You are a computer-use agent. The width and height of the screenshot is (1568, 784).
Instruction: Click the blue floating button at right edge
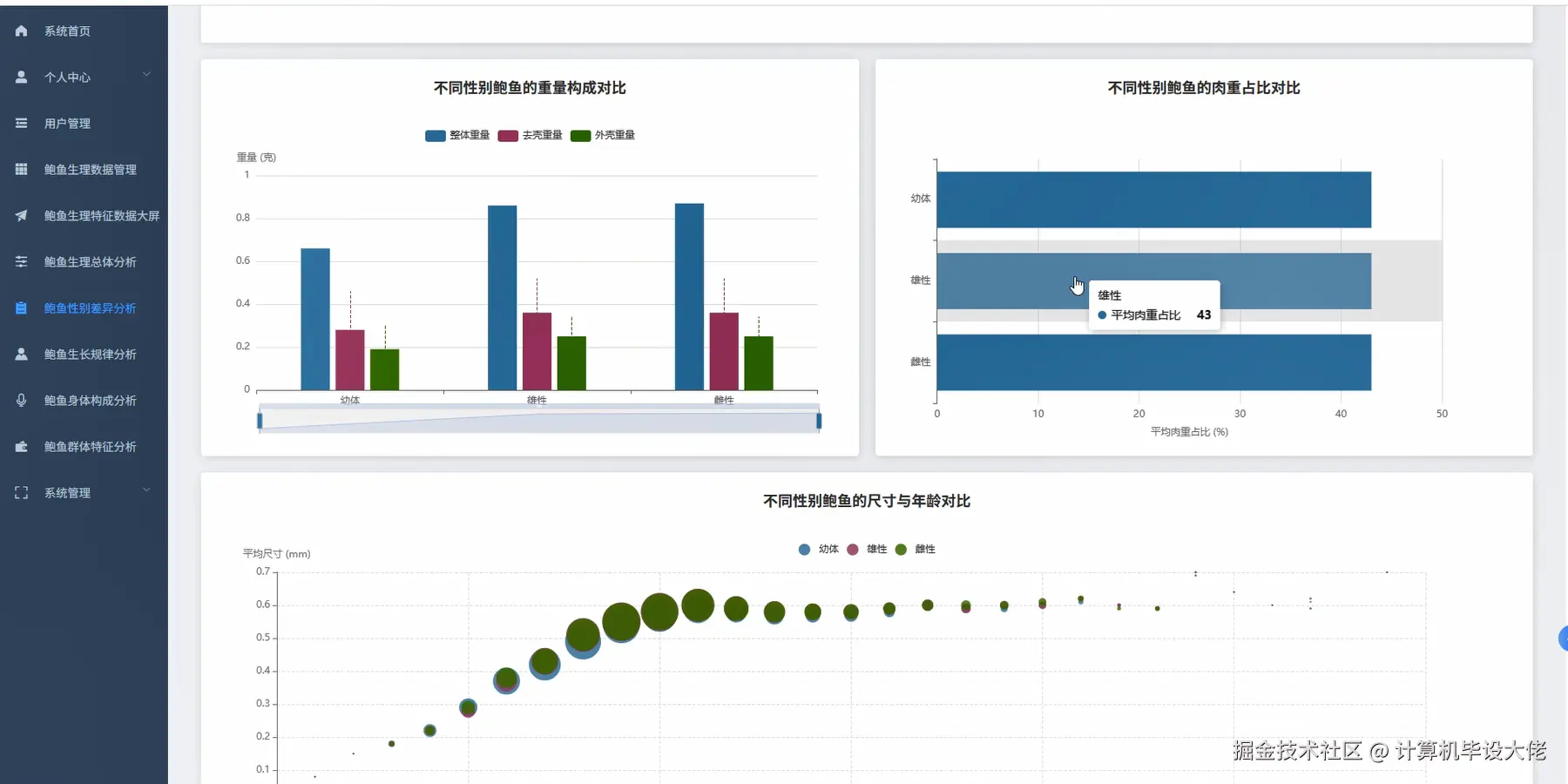click(x=1563, y=639)
